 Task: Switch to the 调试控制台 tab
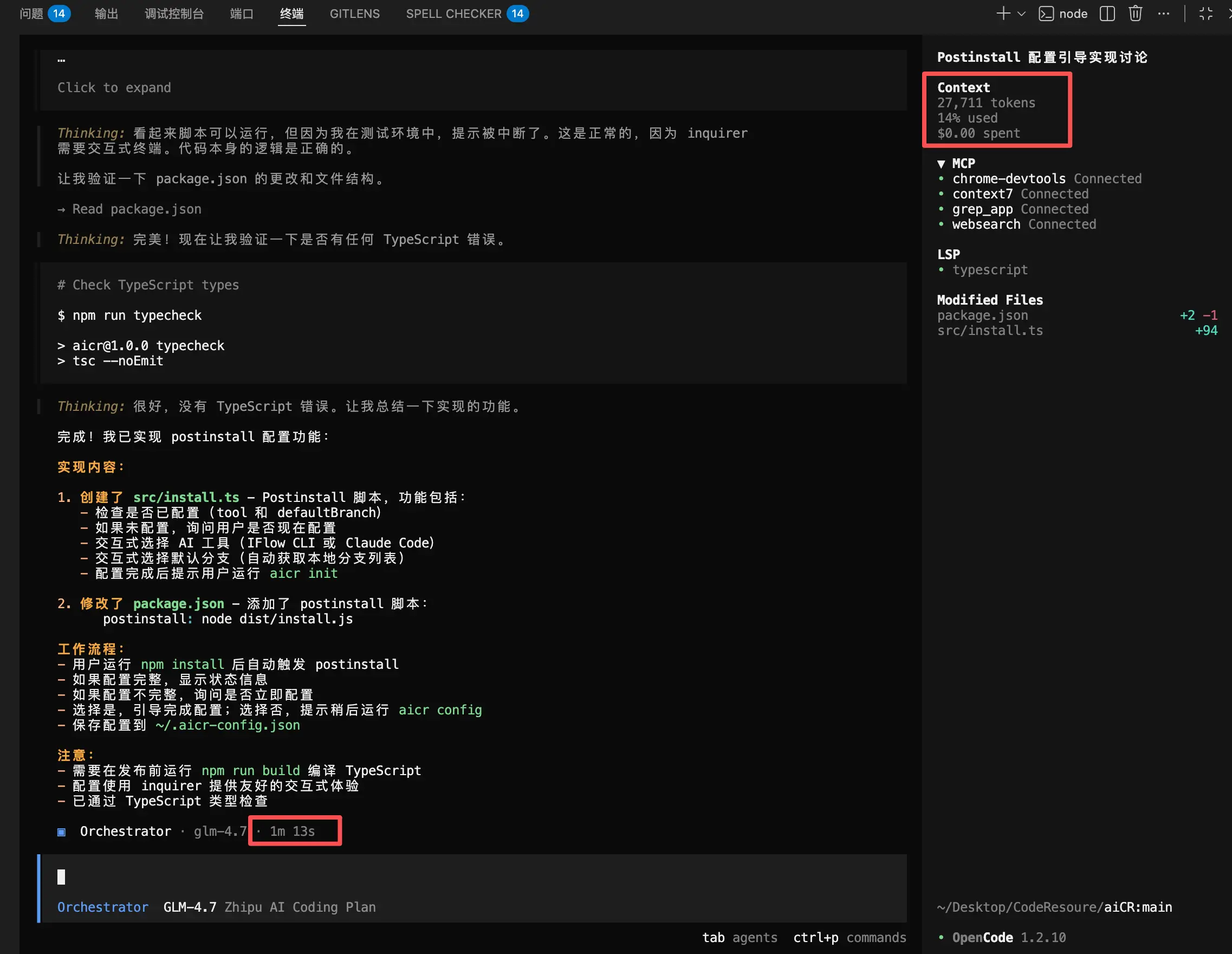[174, 14]
